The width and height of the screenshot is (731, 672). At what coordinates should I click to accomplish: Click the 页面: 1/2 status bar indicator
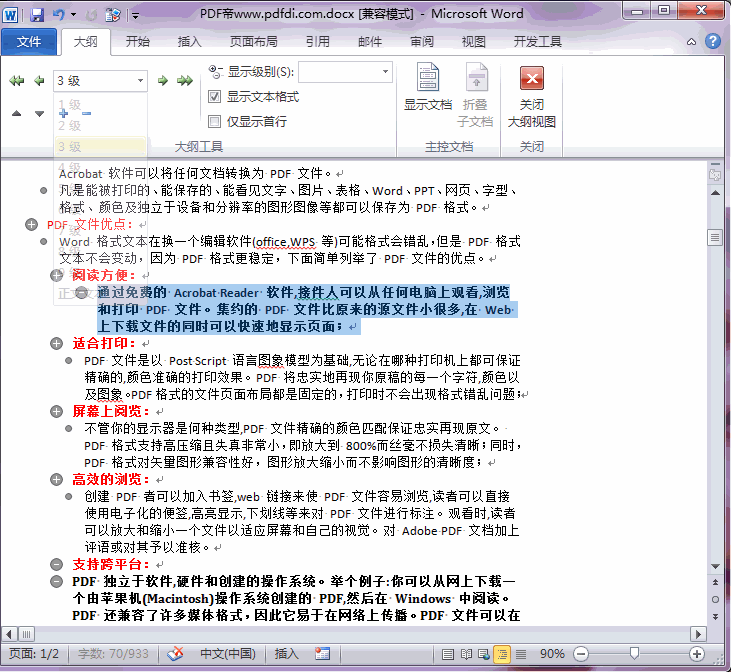tap(34, 654)
